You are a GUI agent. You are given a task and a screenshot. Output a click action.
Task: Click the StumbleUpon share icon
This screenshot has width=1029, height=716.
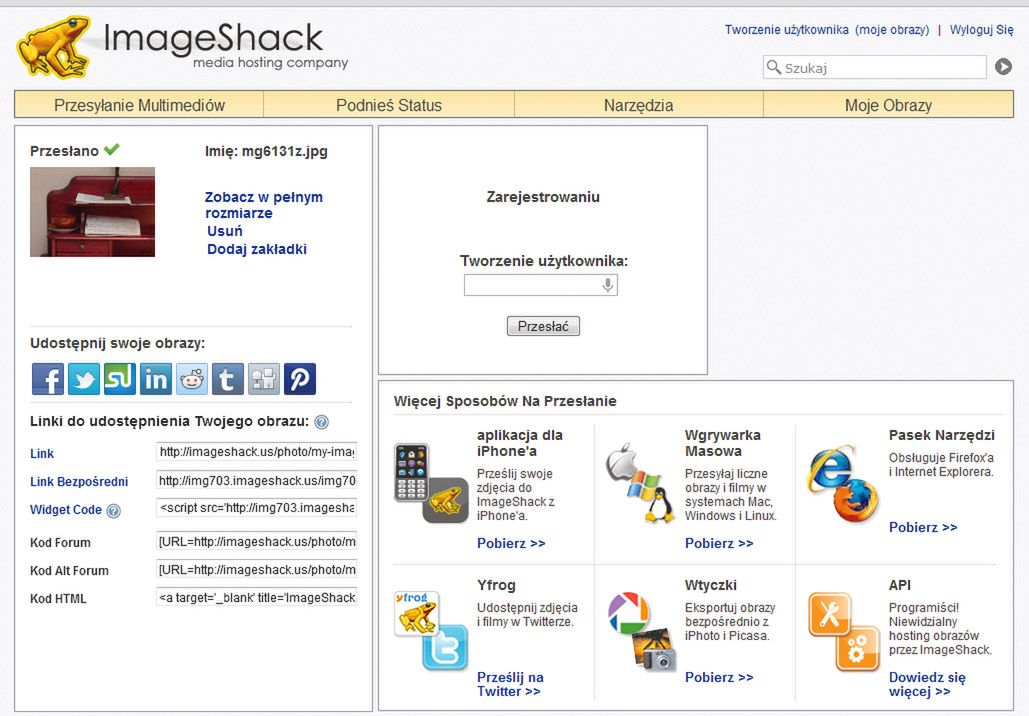120,379
